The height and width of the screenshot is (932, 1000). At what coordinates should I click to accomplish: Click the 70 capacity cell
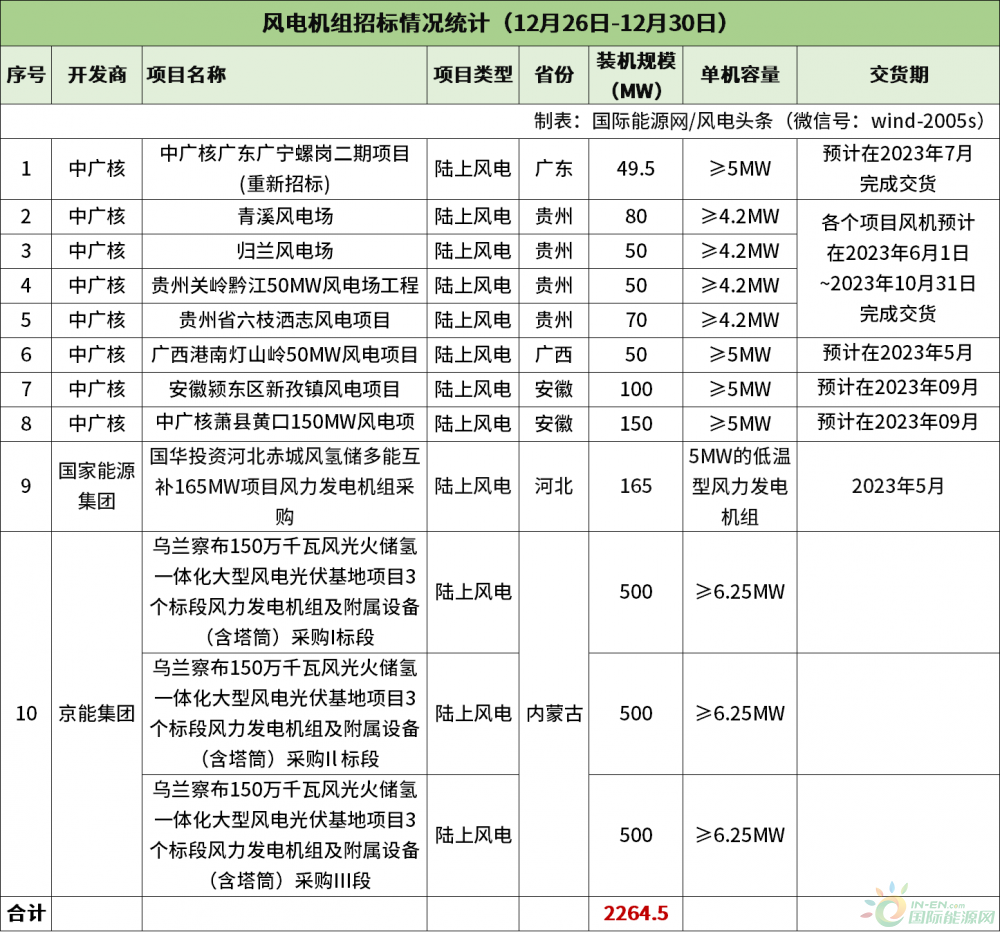pos(636,320)
